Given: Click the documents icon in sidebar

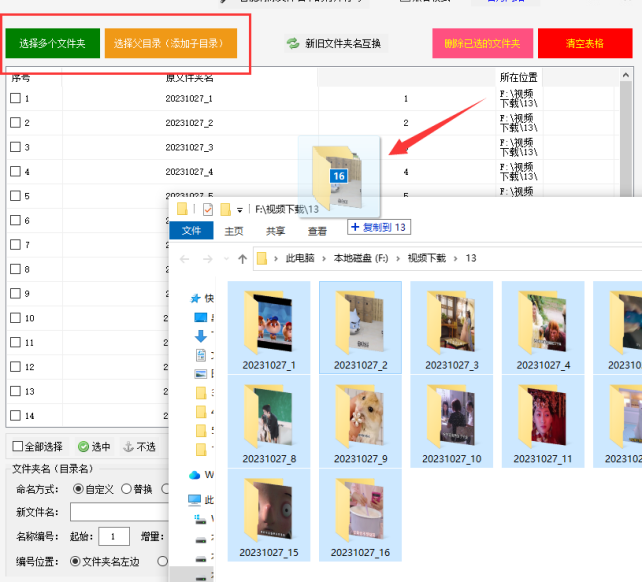Looking at the screenshot, I should (201, 355).
